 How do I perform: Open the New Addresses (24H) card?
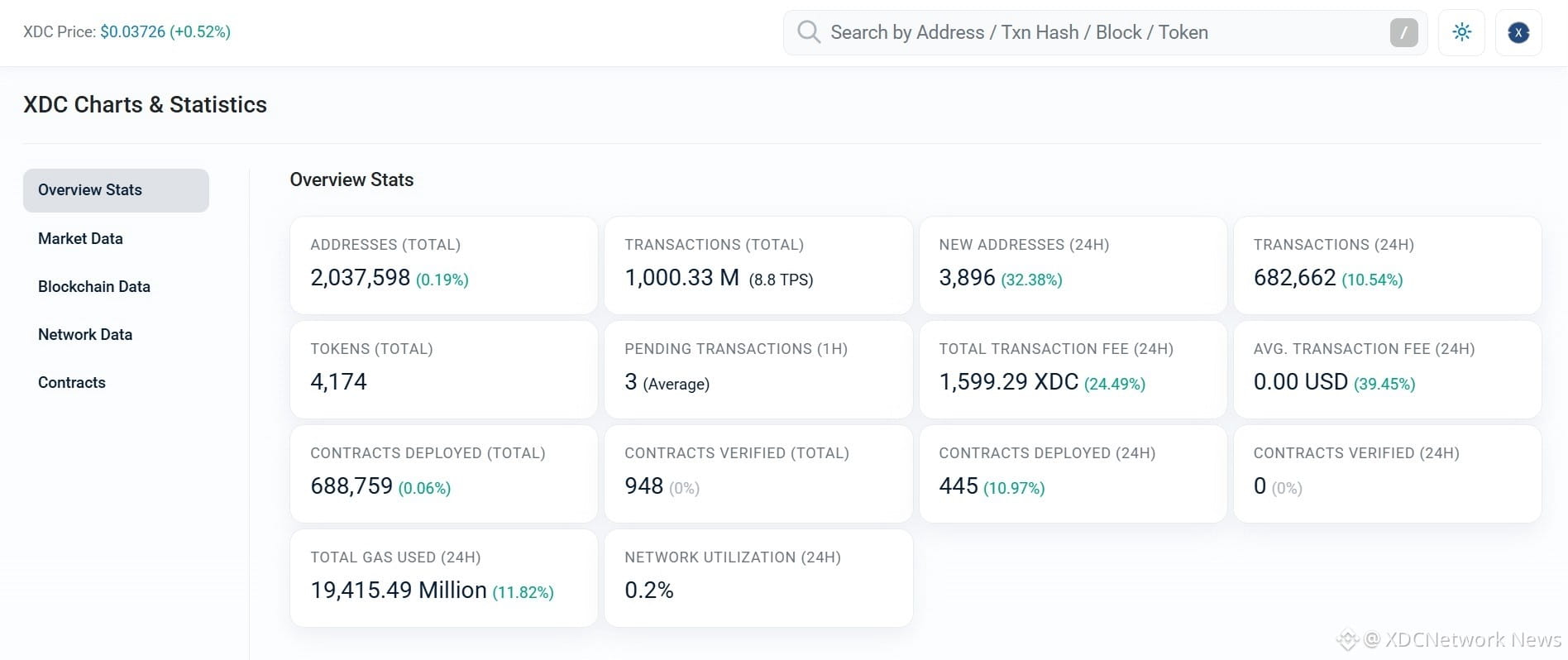pyautogui.click(x=1073, y=265)
